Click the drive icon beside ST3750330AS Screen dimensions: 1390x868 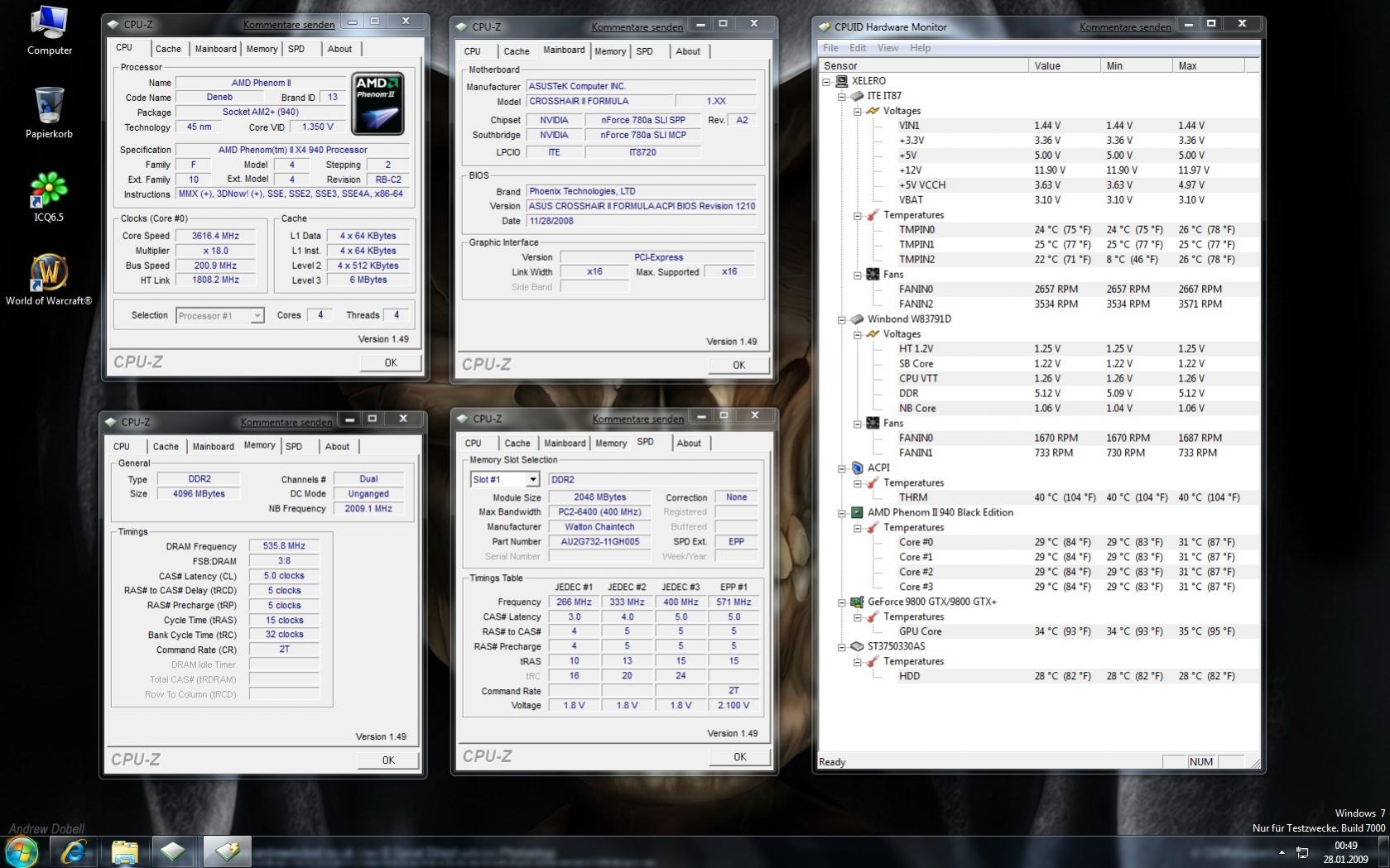857,647
